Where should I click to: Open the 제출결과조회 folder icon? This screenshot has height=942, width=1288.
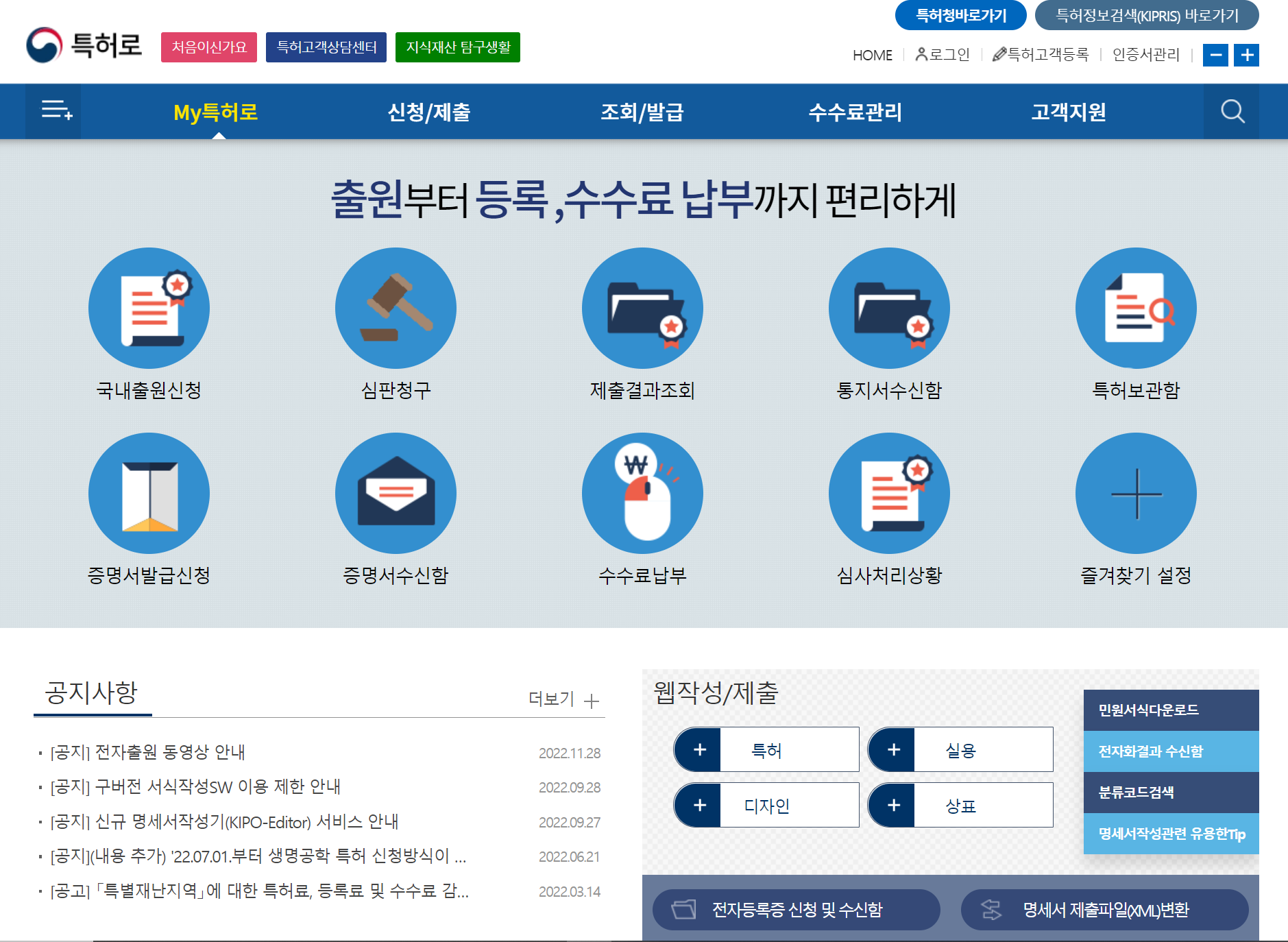(x=642, y=308)
